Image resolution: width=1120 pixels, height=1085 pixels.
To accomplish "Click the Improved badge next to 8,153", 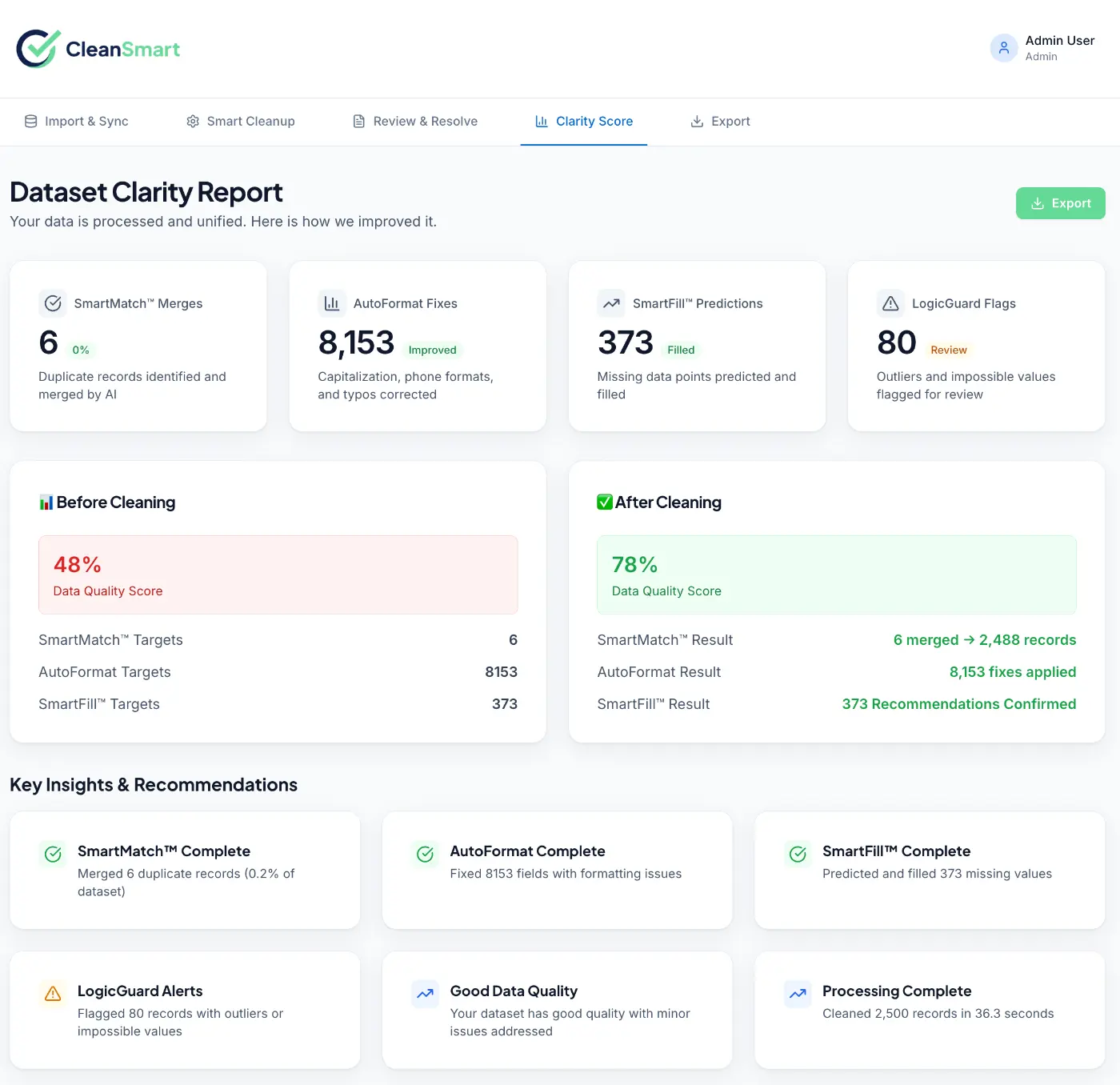I will pos(433,350).
